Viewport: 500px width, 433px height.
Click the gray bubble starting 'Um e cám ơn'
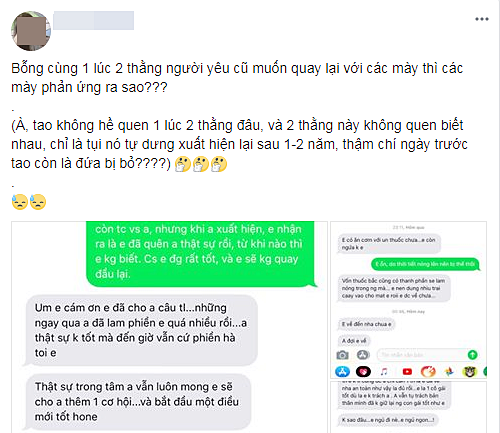click(141, 330)
